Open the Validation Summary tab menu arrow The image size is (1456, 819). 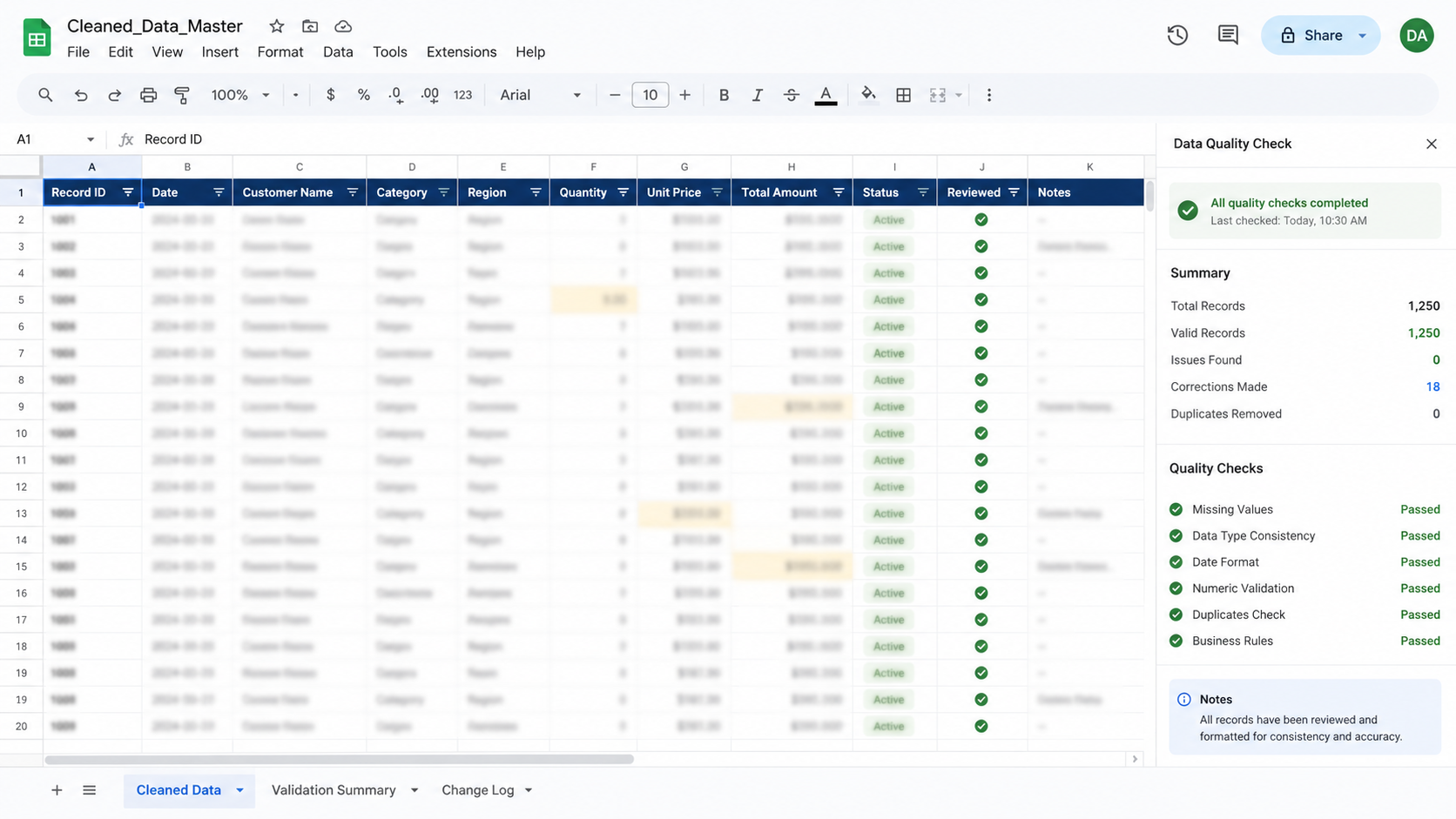[x=415, y=790]
